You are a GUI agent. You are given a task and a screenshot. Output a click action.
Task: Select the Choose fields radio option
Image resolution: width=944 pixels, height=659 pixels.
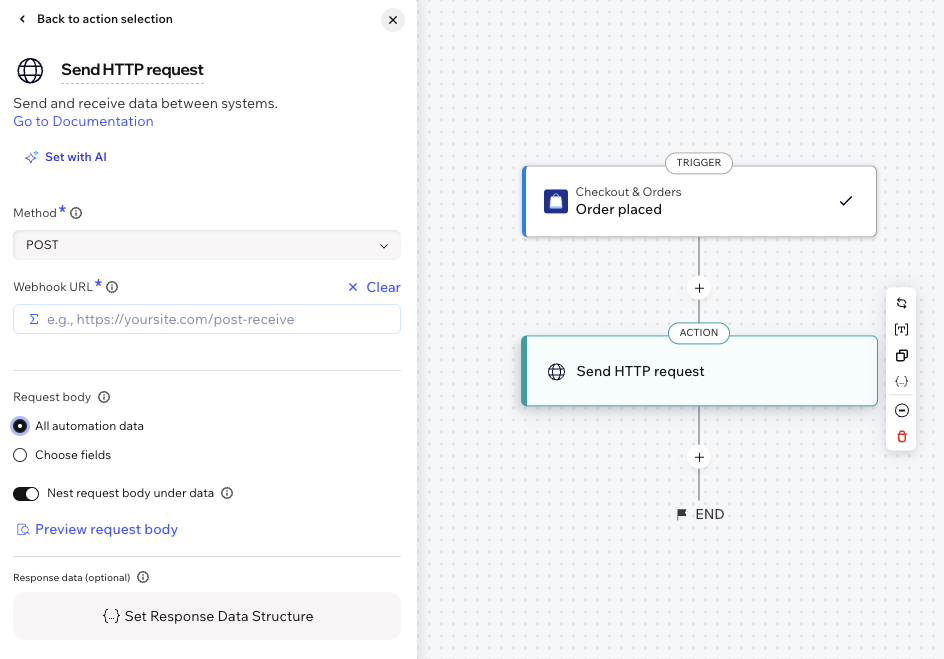20,455
